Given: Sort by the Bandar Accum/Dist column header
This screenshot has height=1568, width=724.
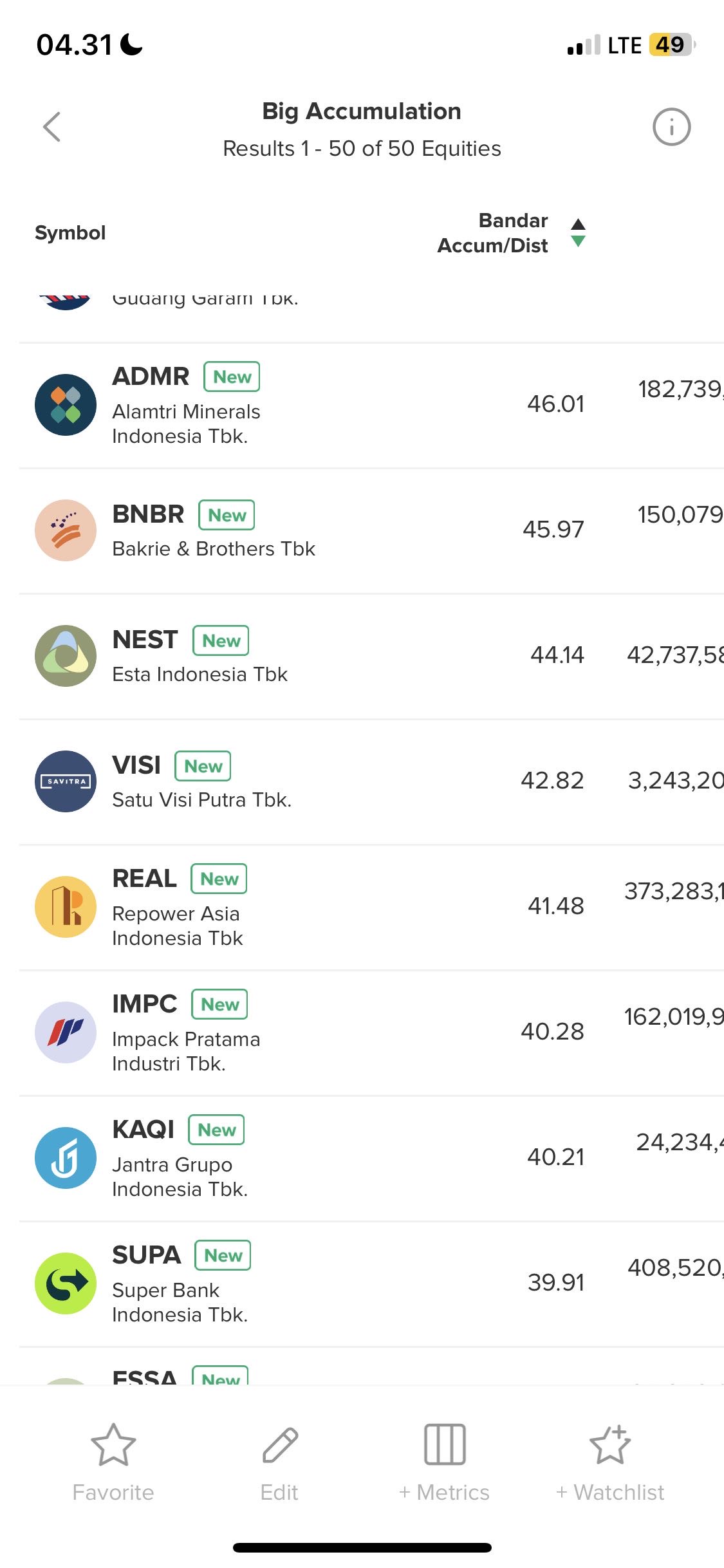Looking at the screenshot, I should tap(493, 232).
